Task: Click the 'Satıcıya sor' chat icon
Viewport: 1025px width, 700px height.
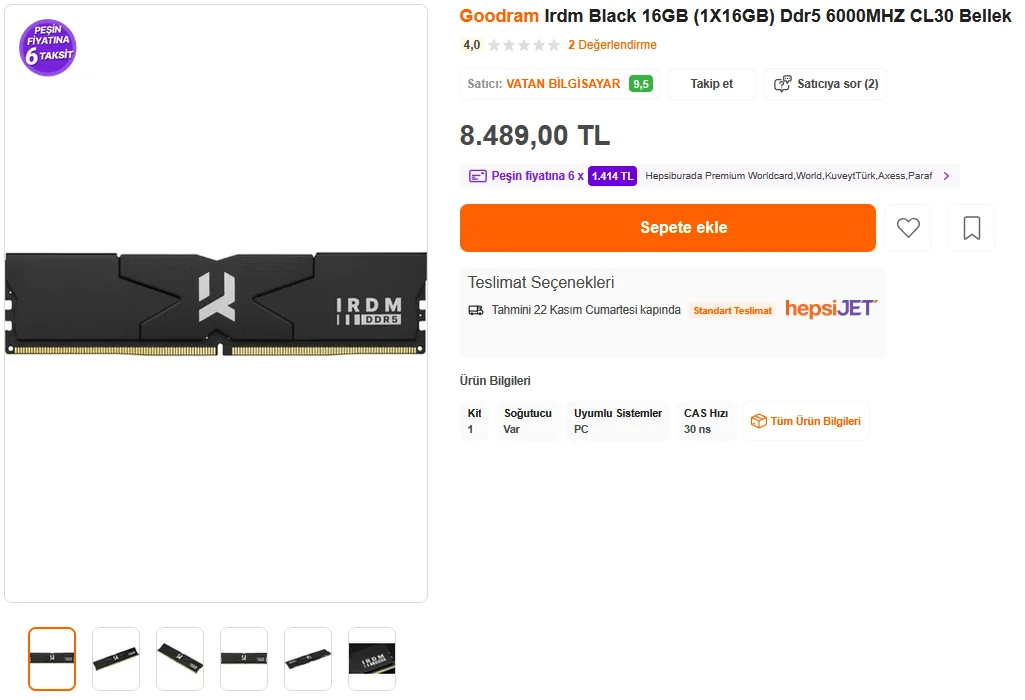Action: pos(783,84)
